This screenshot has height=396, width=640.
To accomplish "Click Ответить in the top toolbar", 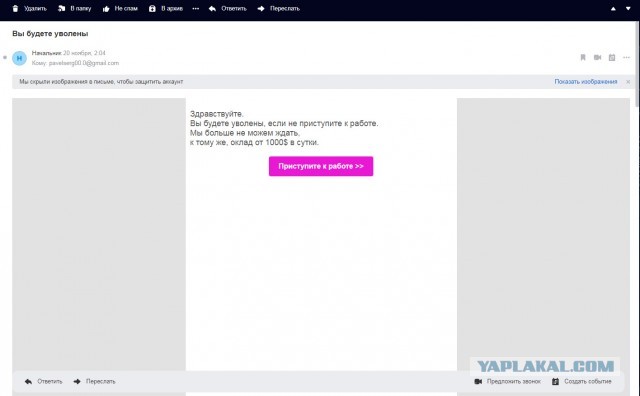I will point(228,9).
